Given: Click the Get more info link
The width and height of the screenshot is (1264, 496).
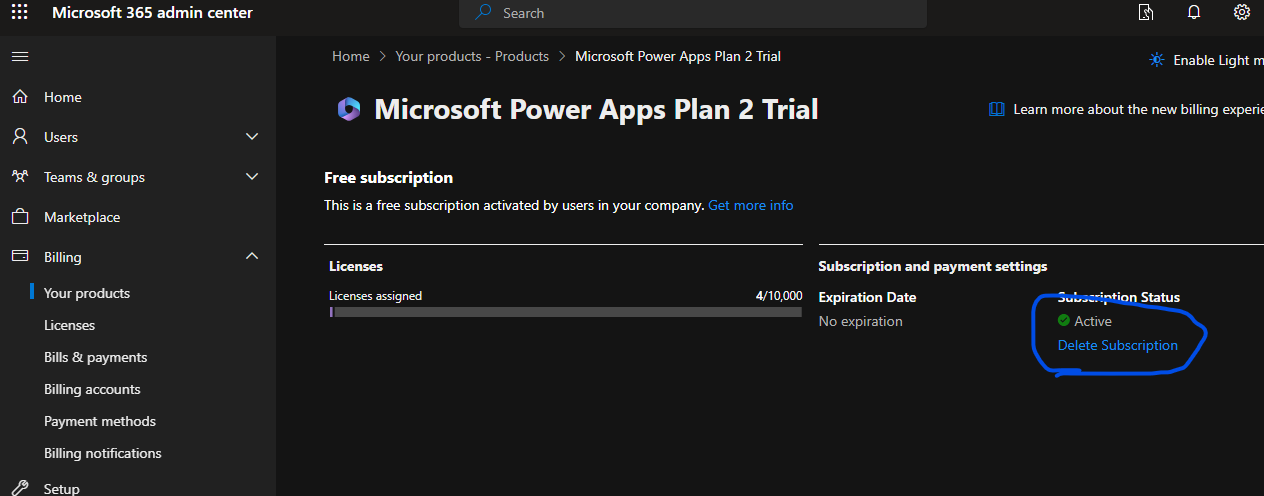Looking at the screenshot, I should (751, 205).
